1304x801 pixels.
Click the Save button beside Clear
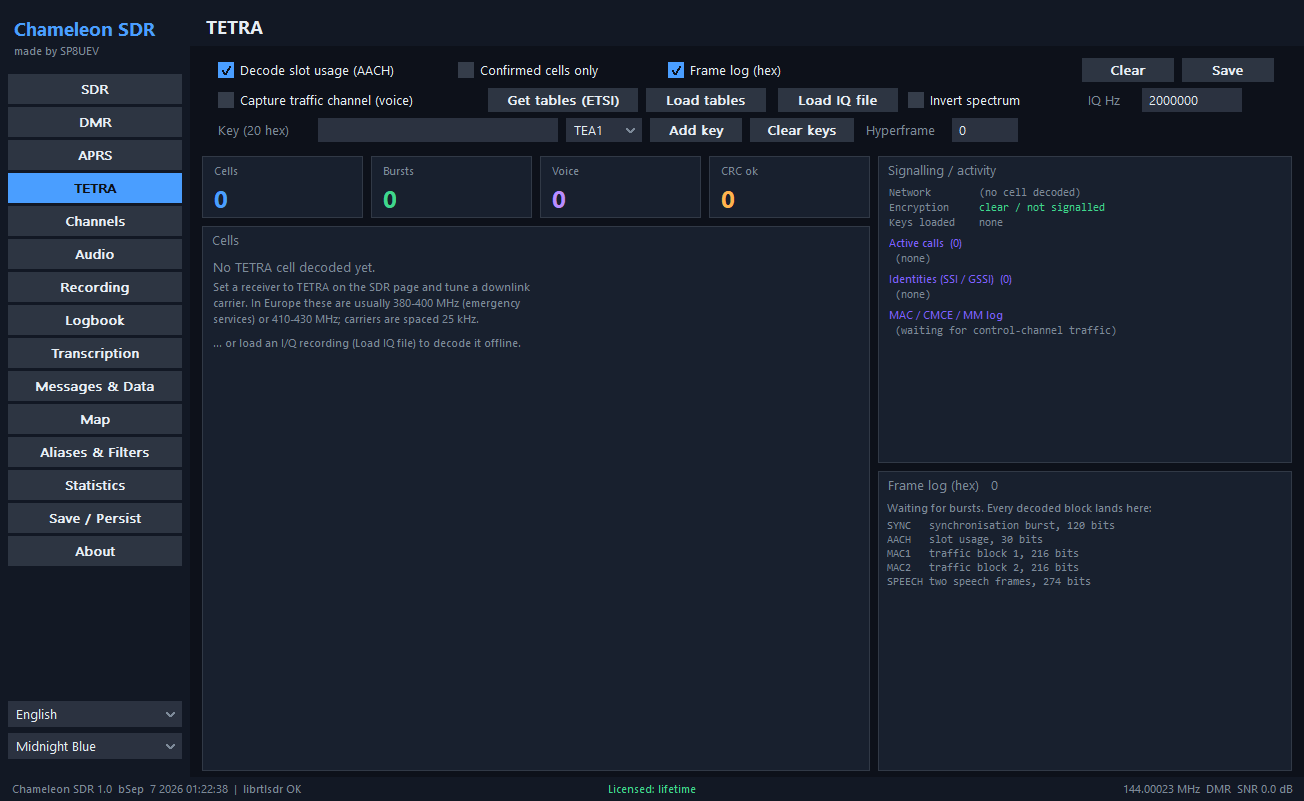[1228, 70]
